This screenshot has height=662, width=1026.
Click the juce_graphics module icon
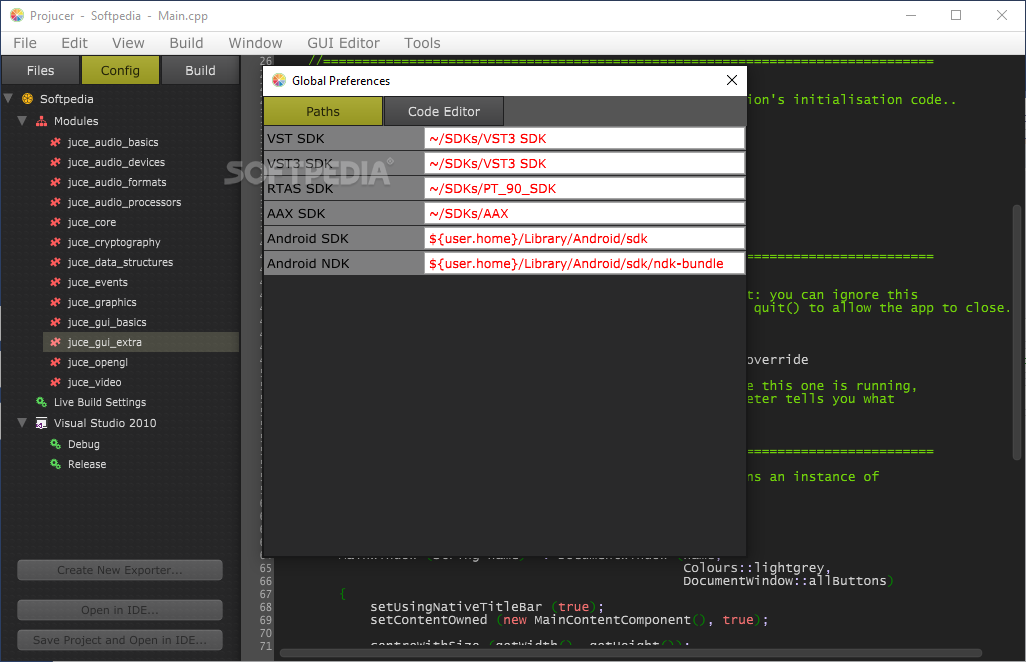point(56,302)
